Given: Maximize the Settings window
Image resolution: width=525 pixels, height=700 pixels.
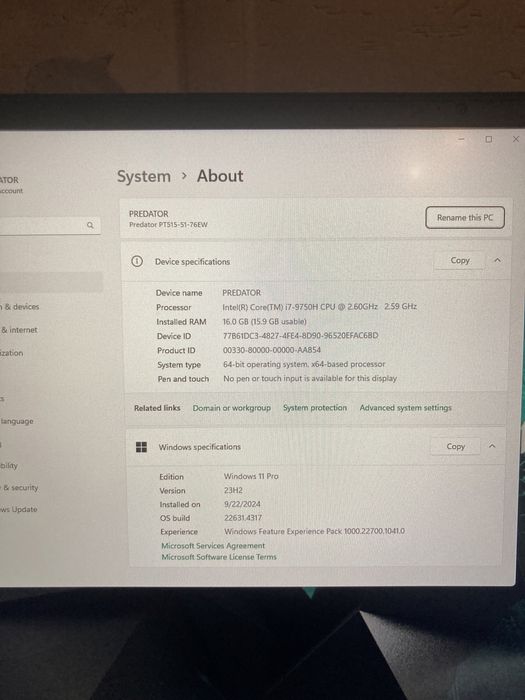Looking at the screenshot, I should pos(489,139).
